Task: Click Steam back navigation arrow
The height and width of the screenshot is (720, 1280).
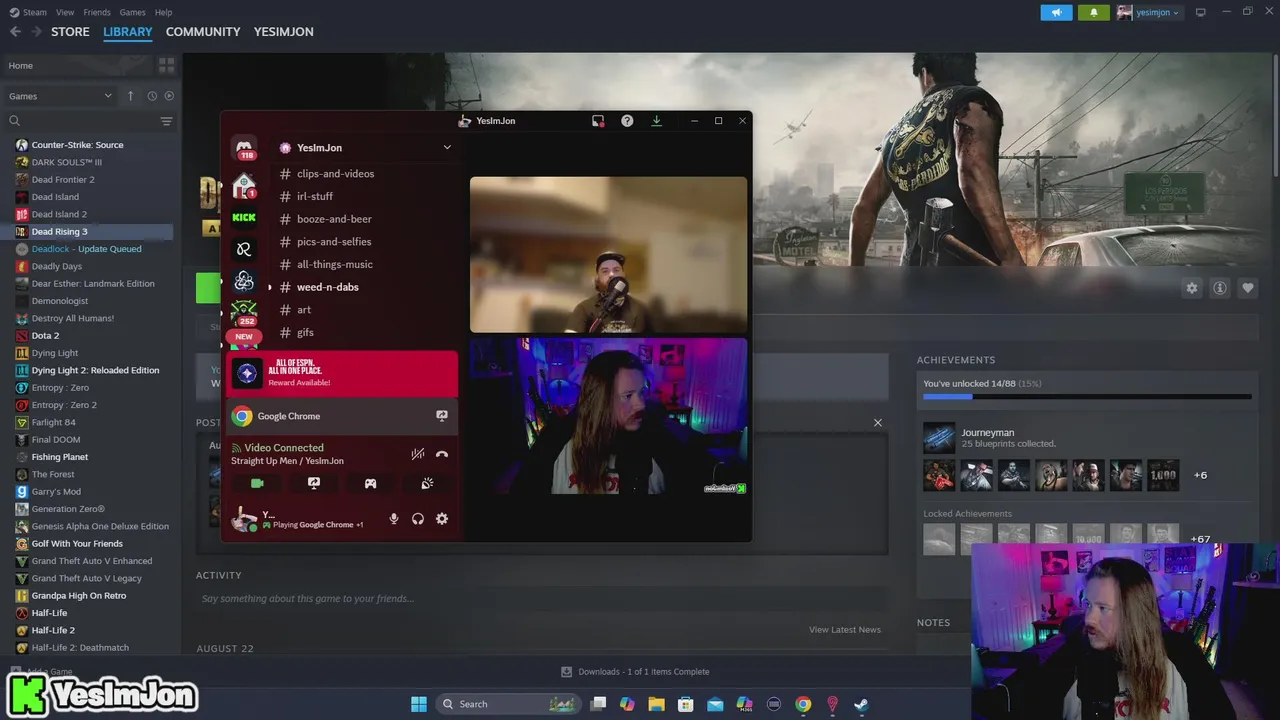Action: tap(15, 32)
